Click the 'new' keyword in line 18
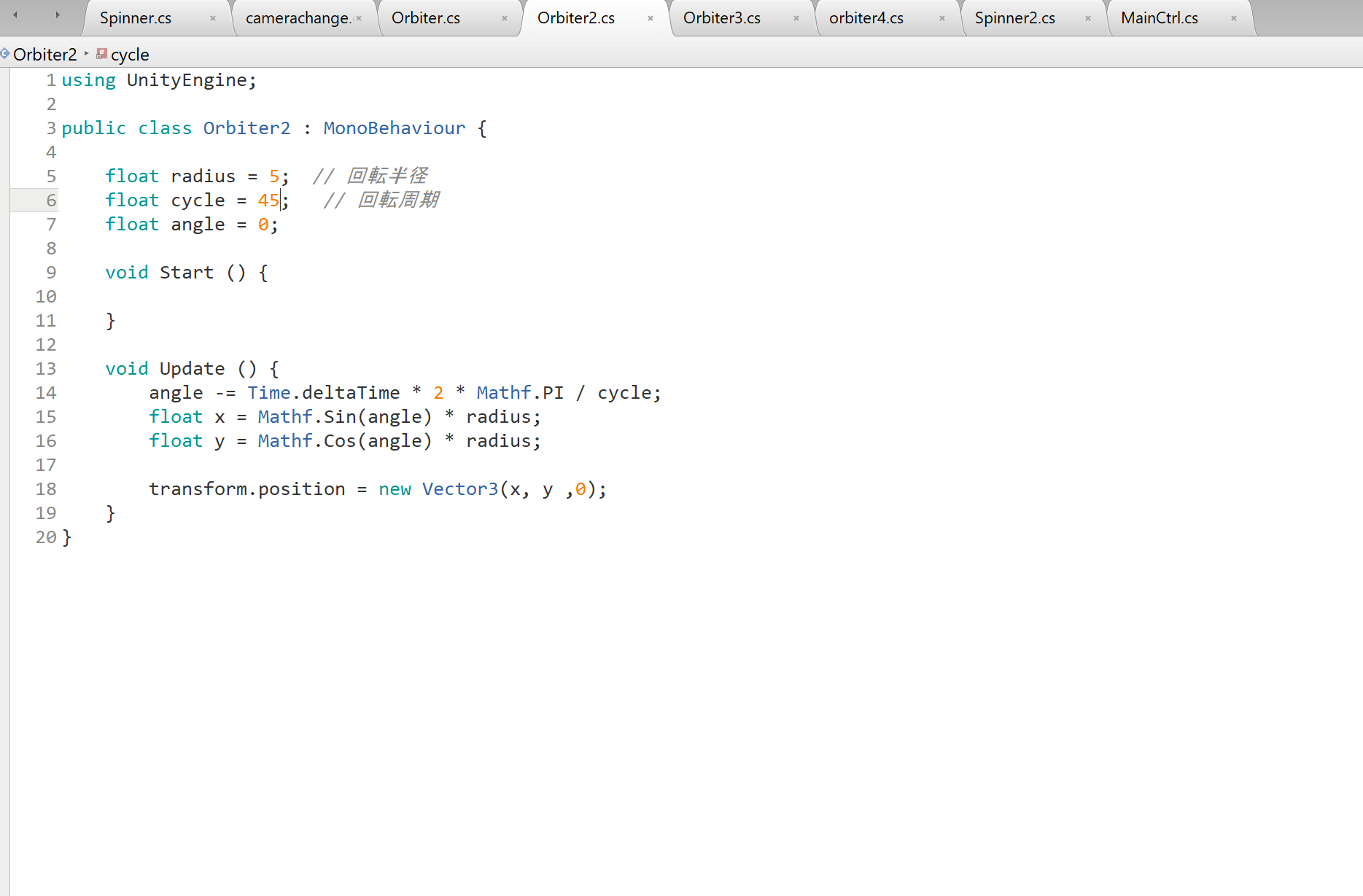Image resolution: width=1363 pixels, height=896 pixels. (395, 489)
